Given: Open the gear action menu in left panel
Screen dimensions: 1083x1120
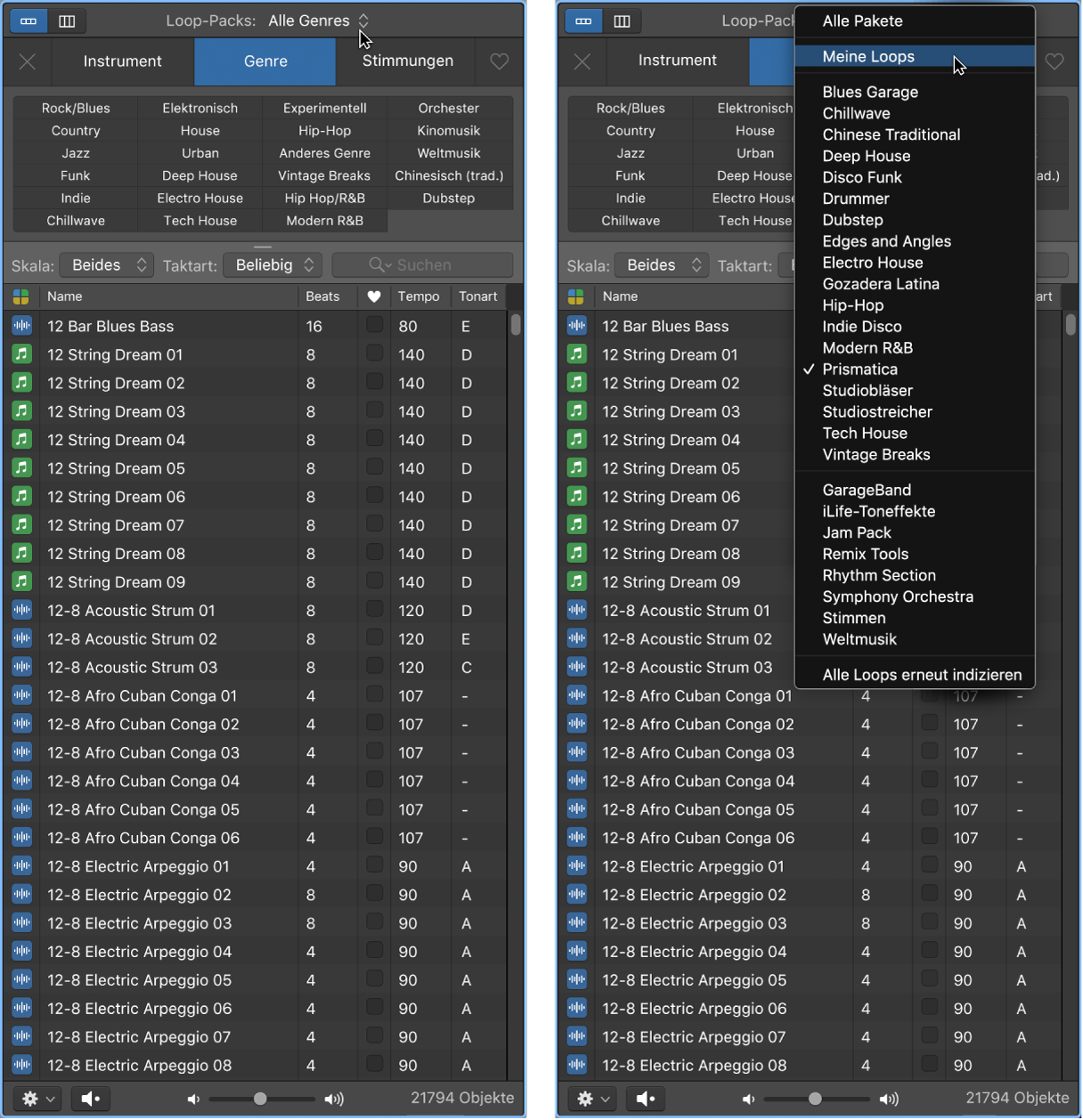Looking at the screenshot, I should 37,1099.
